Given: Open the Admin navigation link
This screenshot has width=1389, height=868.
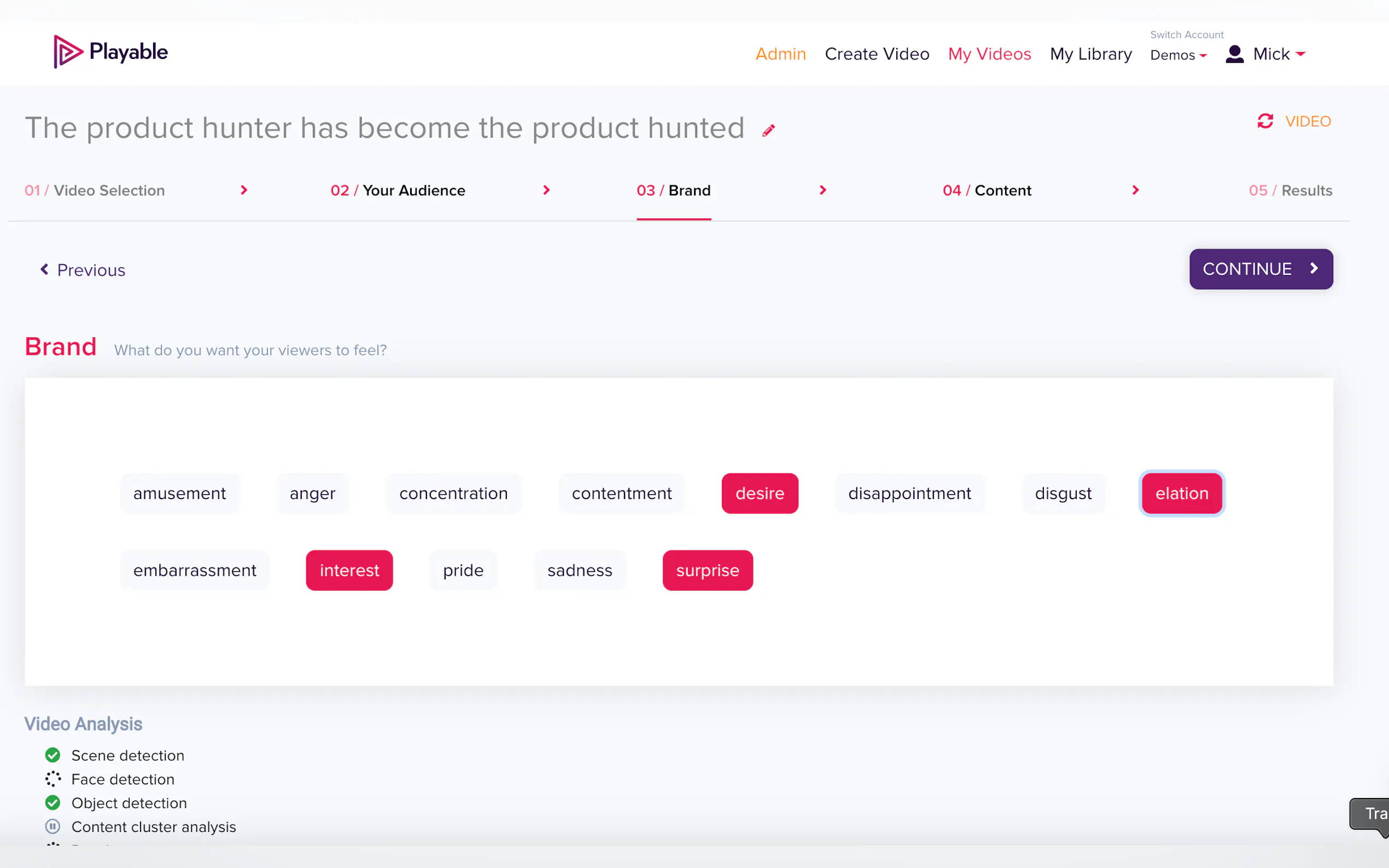Looking at the screenshot, I should tap(780, 54).
